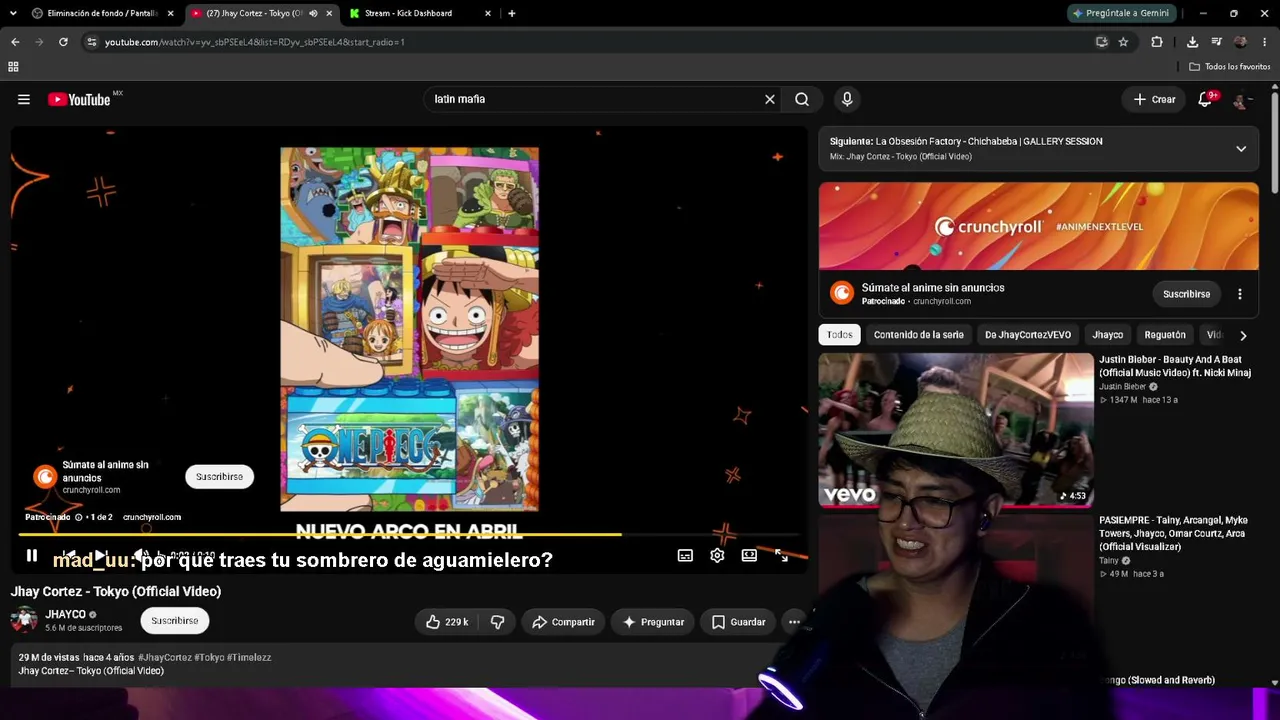Select the Contenido de la serie chip
1280x720 pixels.
click(x=919, y=335)
